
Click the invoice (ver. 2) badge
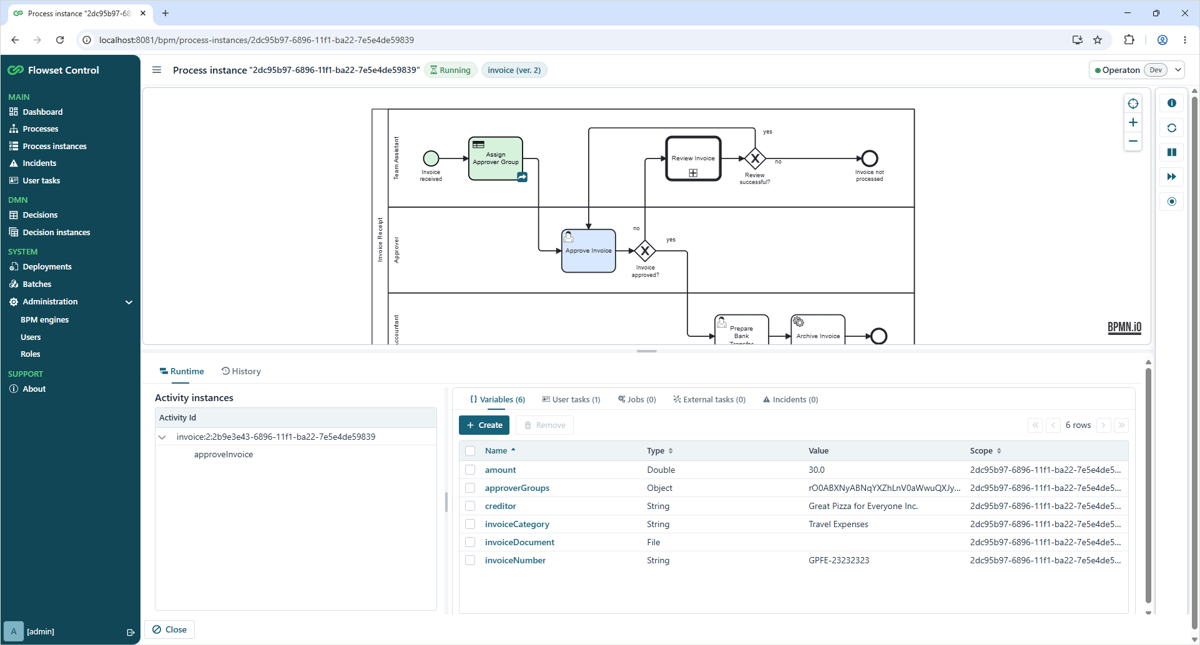click(x=514, y=70)
